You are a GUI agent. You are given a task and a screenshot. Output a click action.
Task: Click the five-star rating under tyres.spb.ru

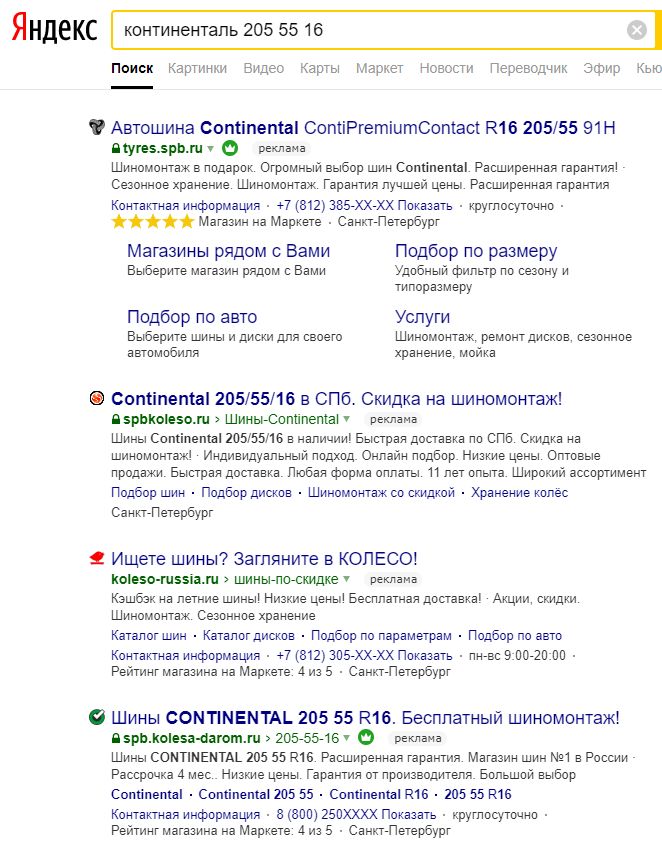[152, 221]
